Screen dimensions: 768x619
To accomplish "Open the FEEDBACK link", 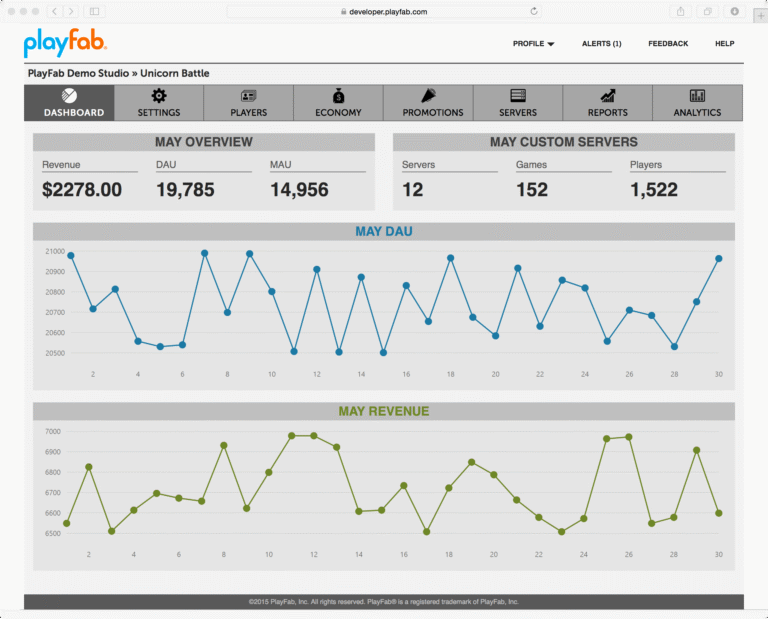I will click(668, 44).
